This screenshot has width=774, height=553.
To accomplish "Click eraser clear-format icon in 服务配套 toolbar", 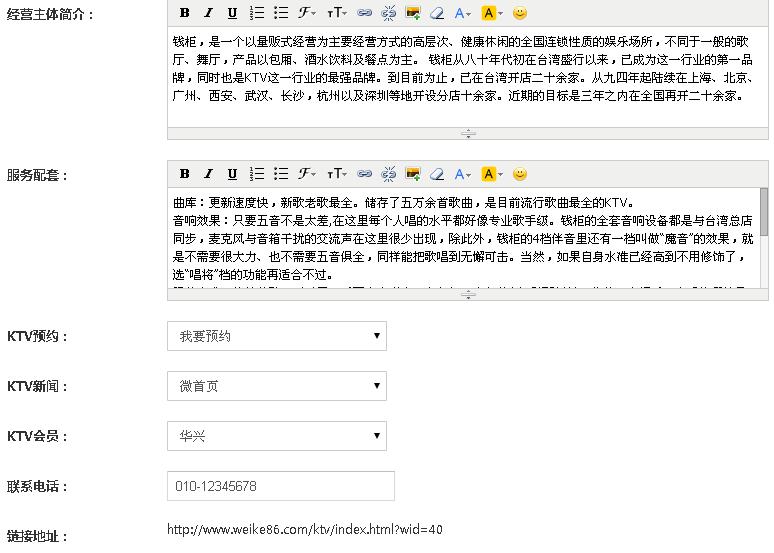I will click(436, 174).
